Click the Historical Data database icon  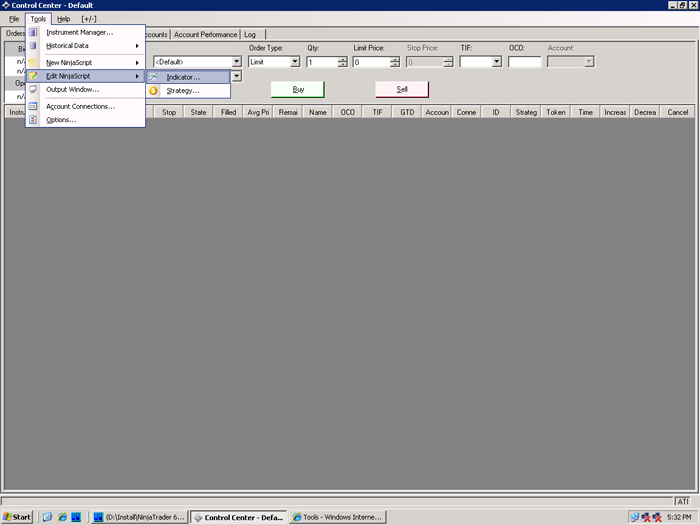(34, 46)
